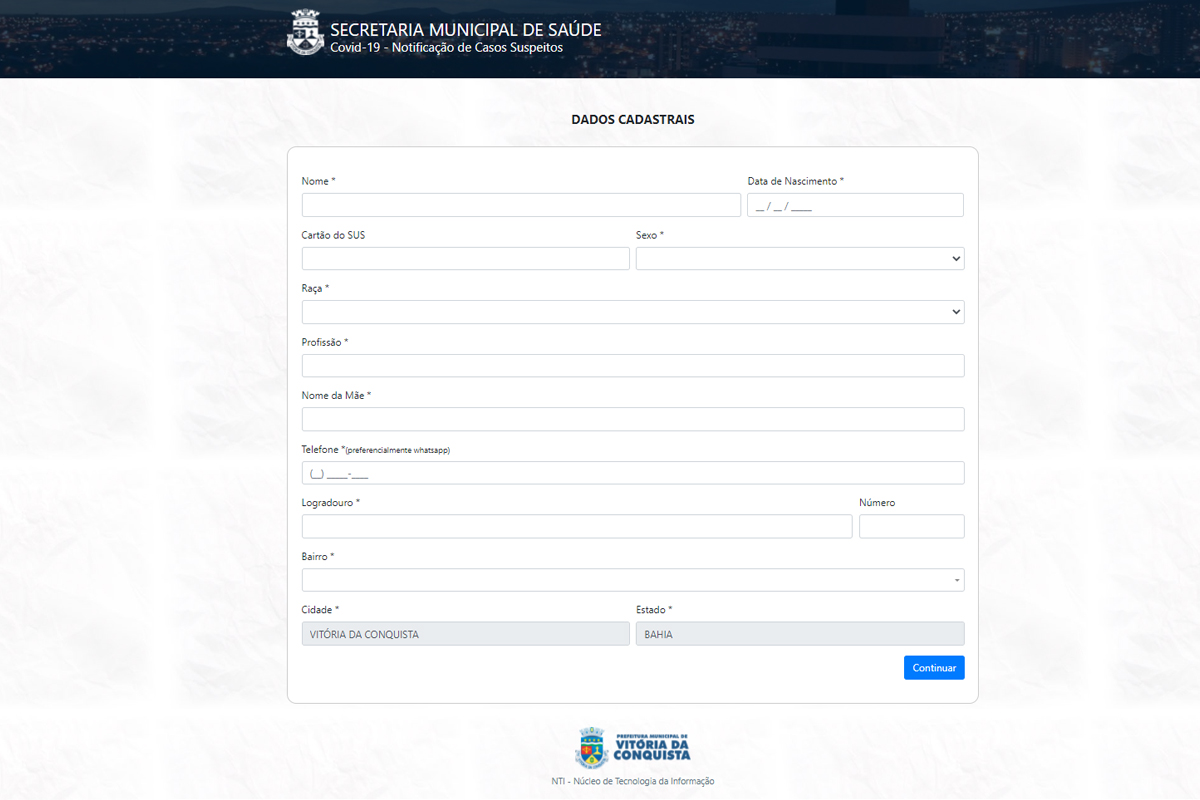
Task: Click the NTI footer text
Action: point(633,781)
